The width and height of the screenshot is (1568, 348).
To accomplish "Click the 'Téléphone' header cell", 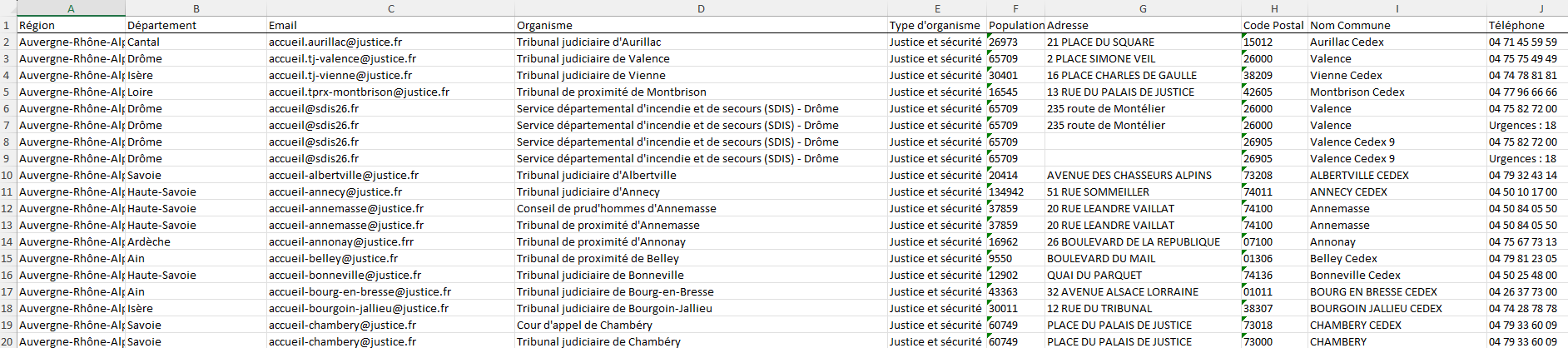I will pyautogui.click(x=1527, y=25).
